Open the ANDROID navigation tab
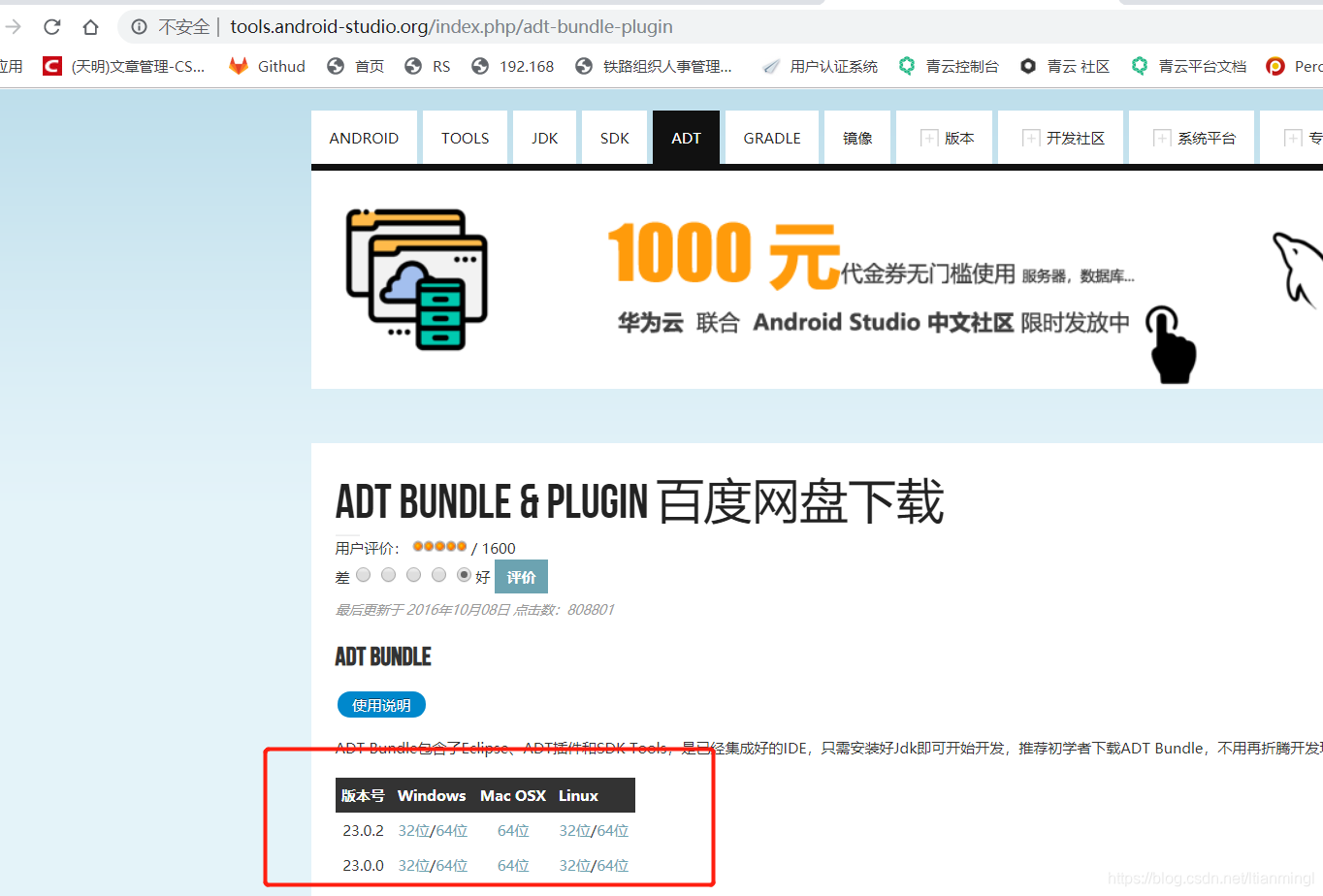The height and width of the screenshot is (896, 1323). coord(364,138)
